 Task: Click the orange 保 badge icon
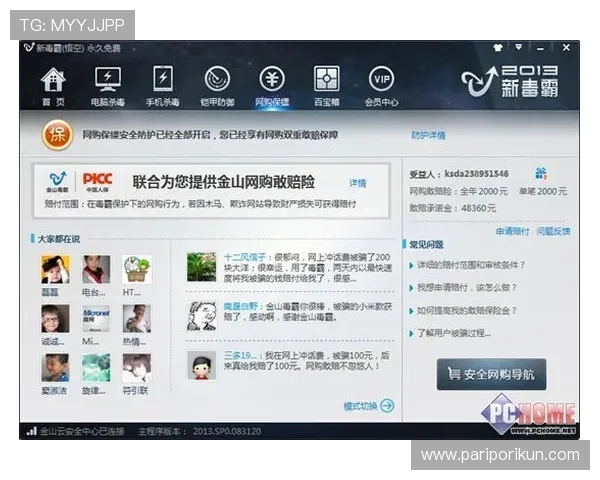pos(57,135)
